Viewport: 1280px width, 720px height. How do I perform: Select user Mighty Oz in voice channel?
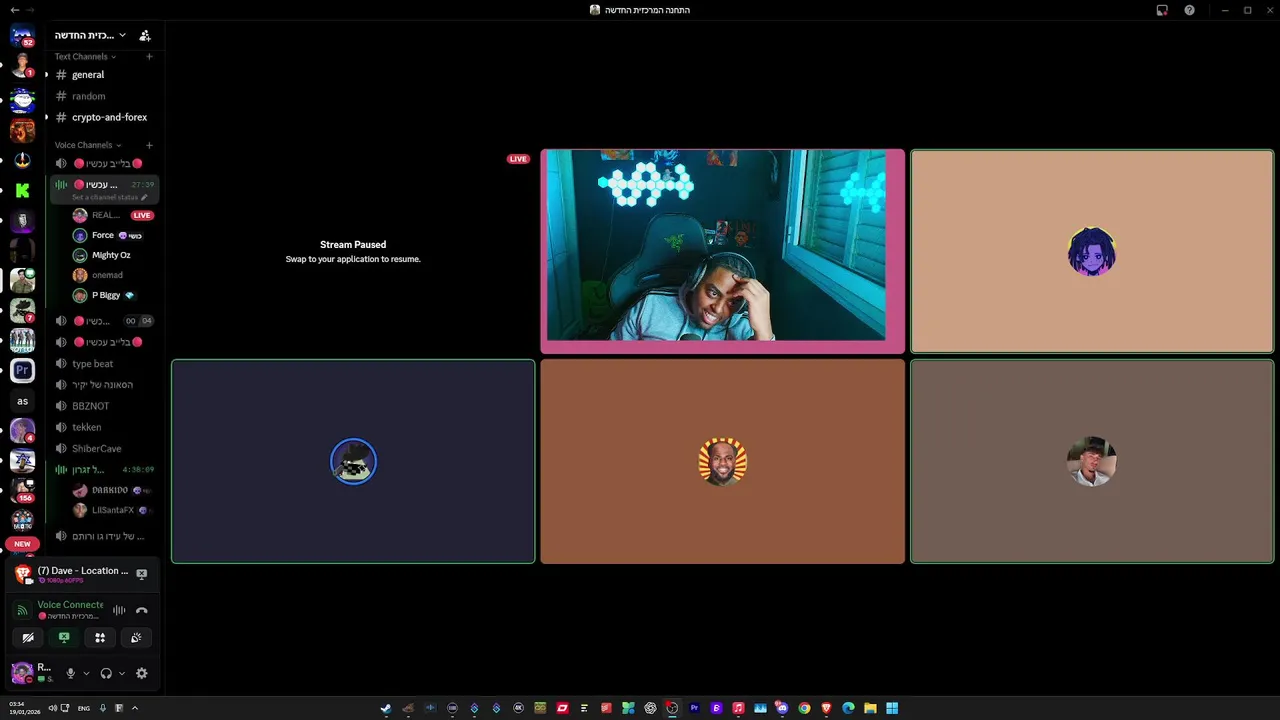(x=112, y=255)
